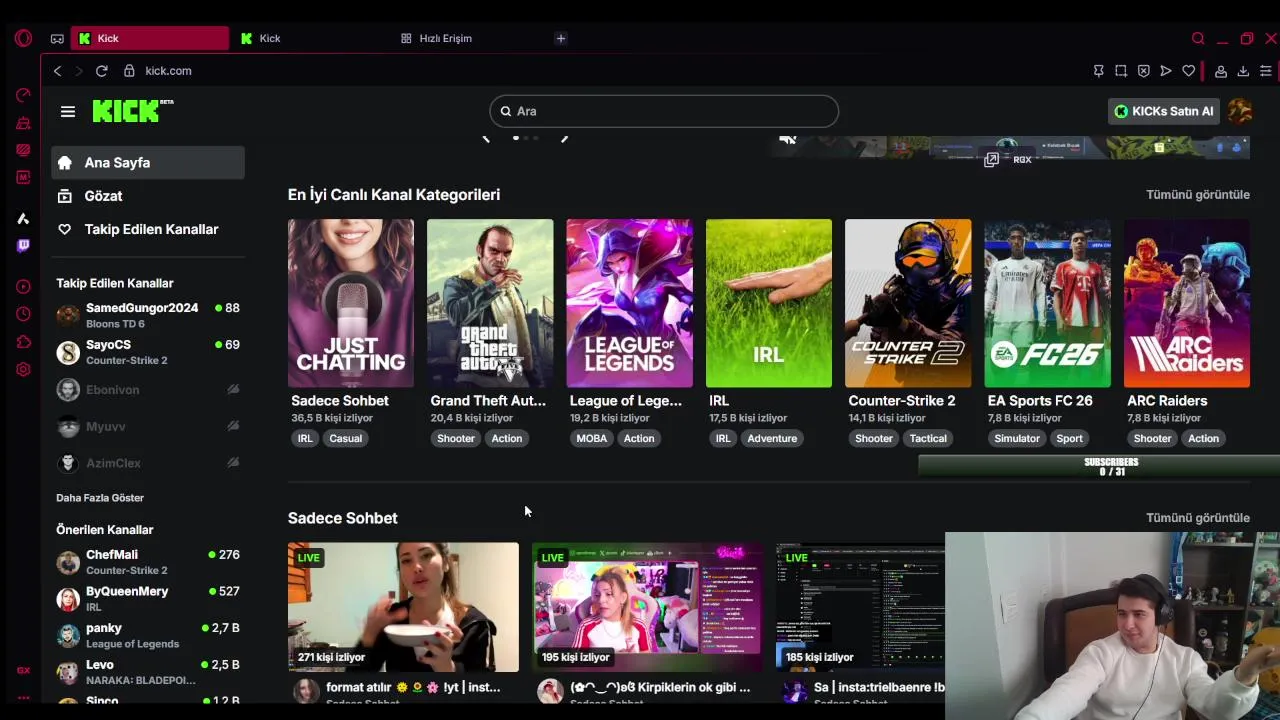Focus the Ara search field
This screenshot has width=1280, height=720.
(x=664, y=111)
